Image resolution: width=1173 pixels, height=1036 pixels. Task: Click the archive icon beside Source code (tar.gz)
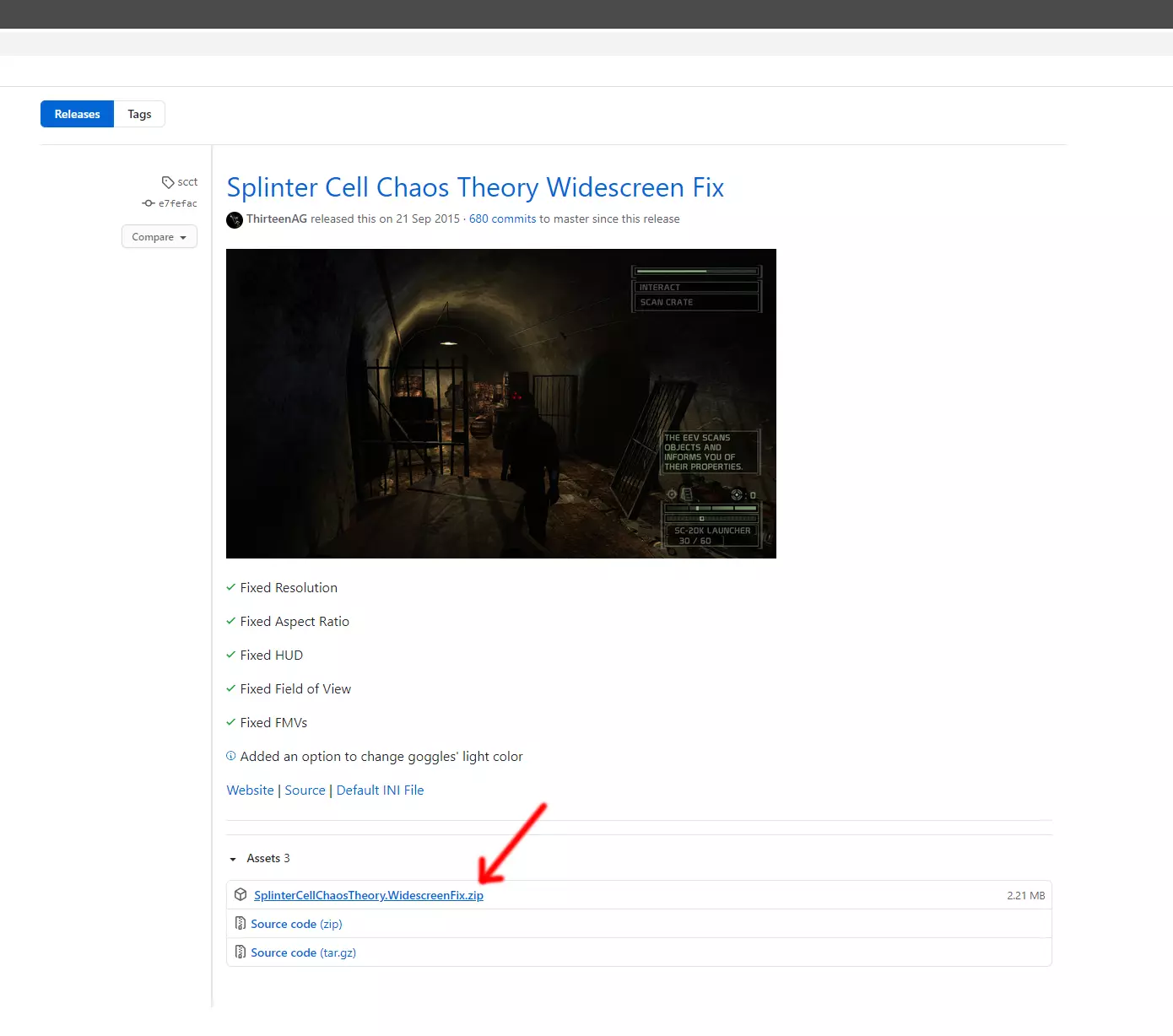(241, 952)
